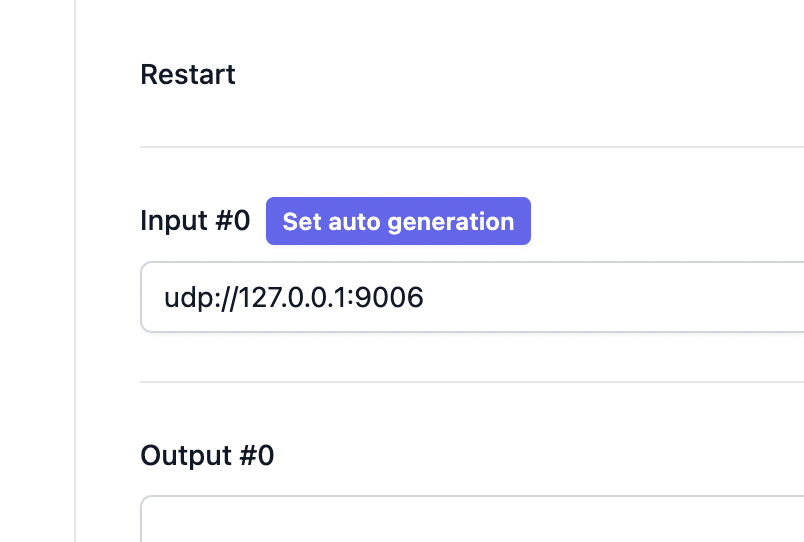Click the udp://127.0.0.1:9006 text
This screenshot has height=542, width=804.
(x=293, y=297)
